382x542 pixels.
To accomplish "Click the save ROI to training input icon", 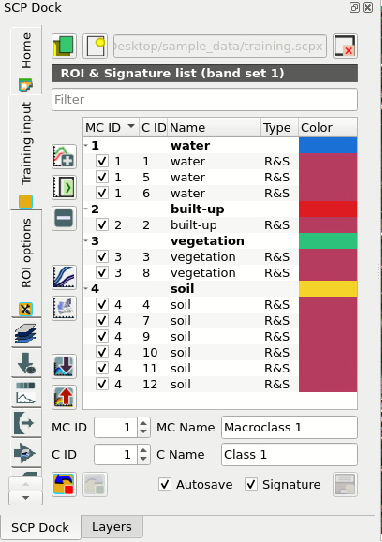I will (x=64, y=485).
